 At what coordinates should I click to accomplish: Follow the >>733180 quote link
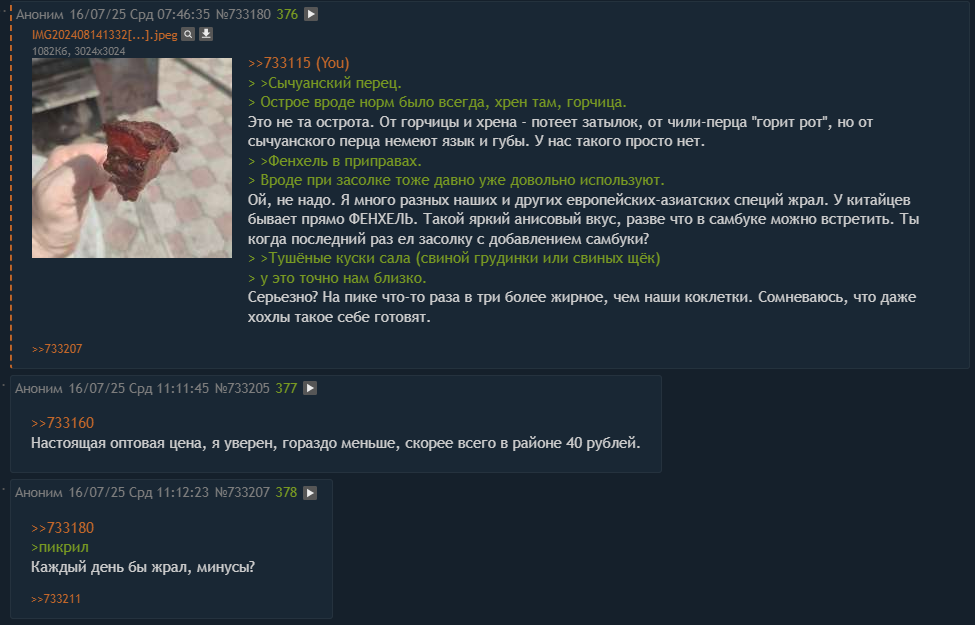tap(62, 528)
